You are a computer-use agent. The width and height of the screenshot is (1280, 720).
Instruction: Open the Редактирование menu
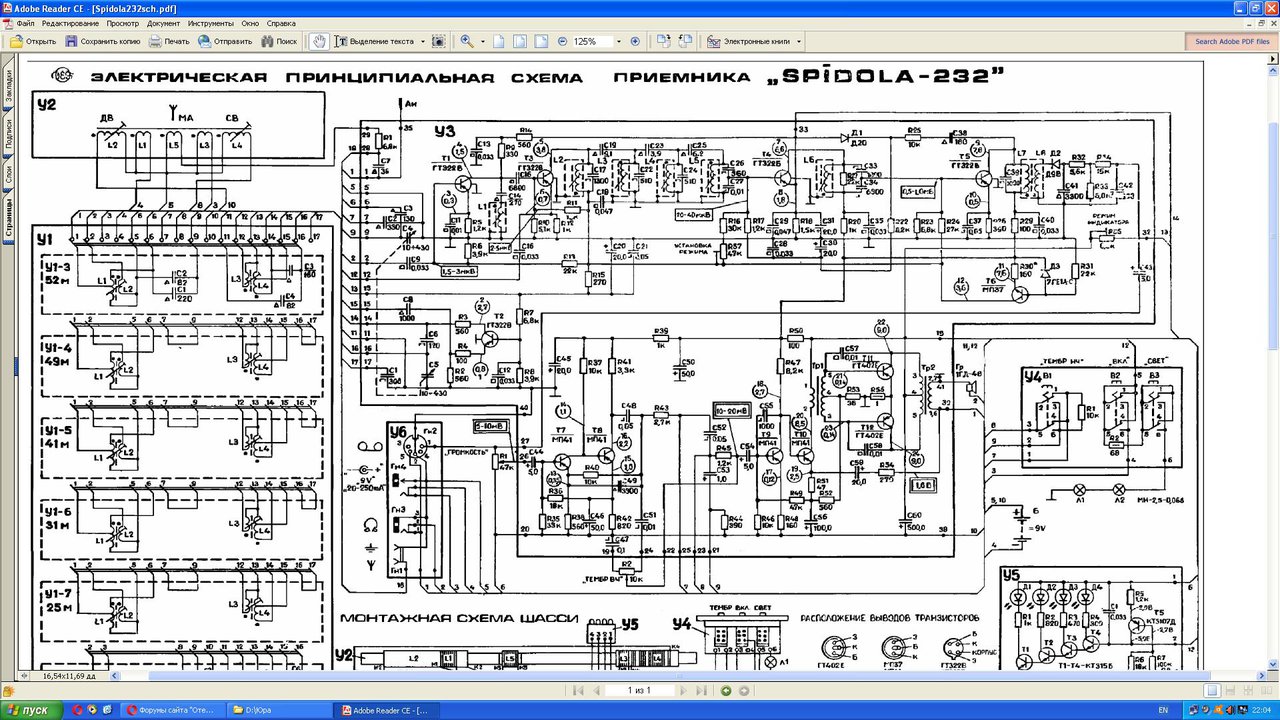coord(70,22)
